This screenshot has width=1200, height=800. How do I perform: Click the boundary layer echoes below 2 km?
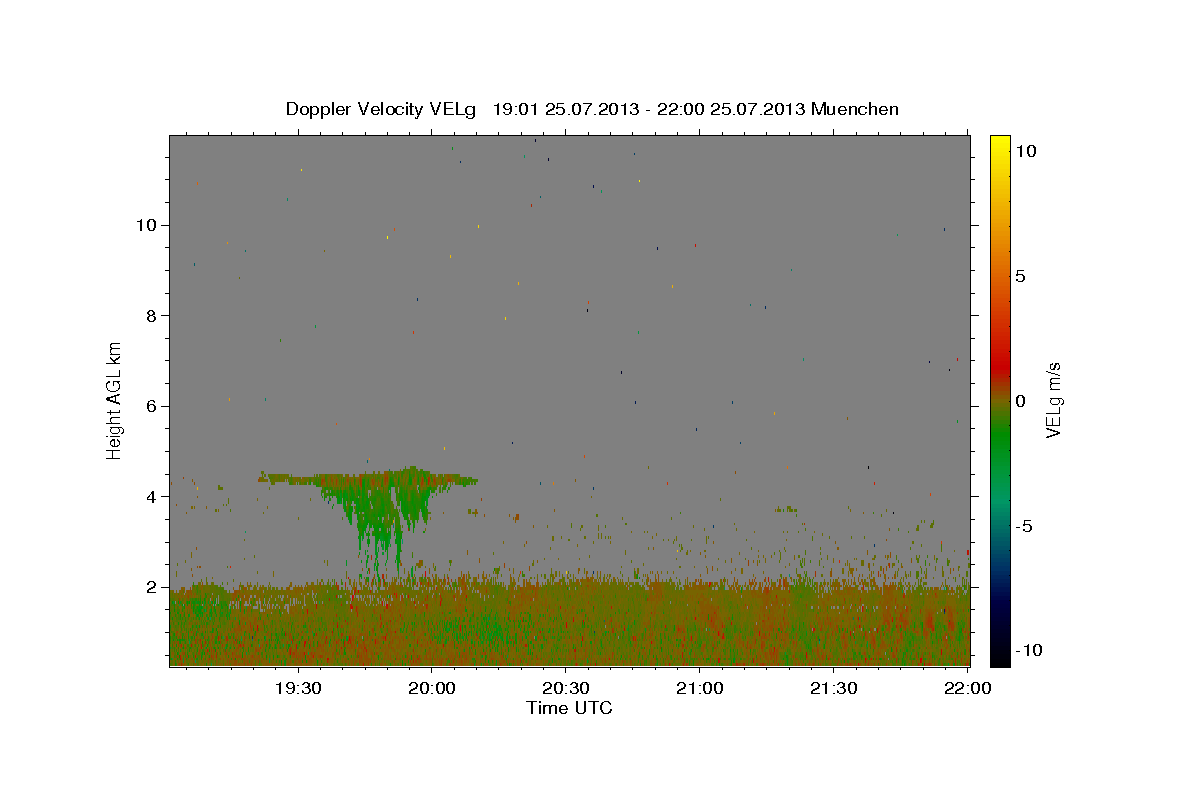tap(569, 623)
